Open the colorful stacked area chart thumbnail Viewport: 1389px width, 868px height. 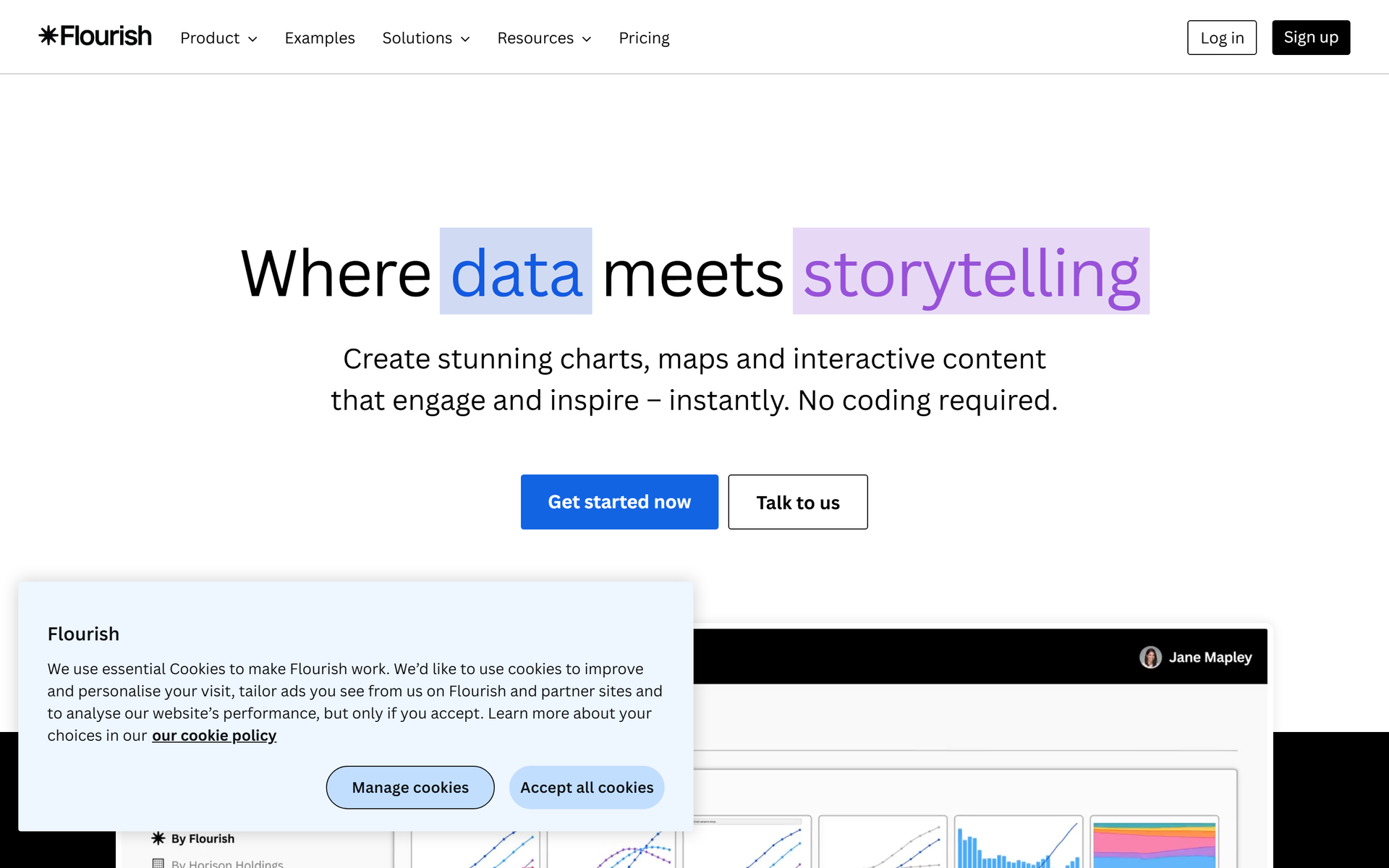1154,843
